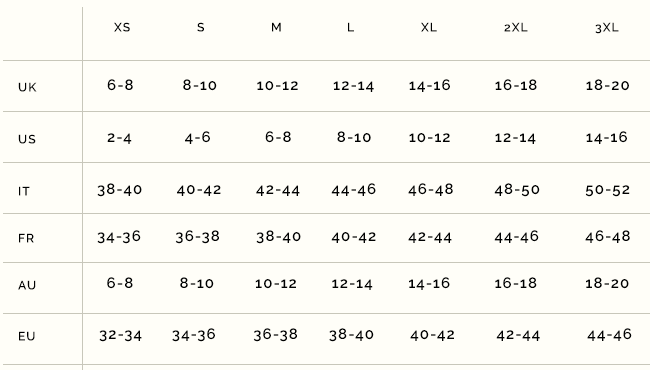Select US size 2-4 under XS

pyautogui.click(x=119, y=138)
